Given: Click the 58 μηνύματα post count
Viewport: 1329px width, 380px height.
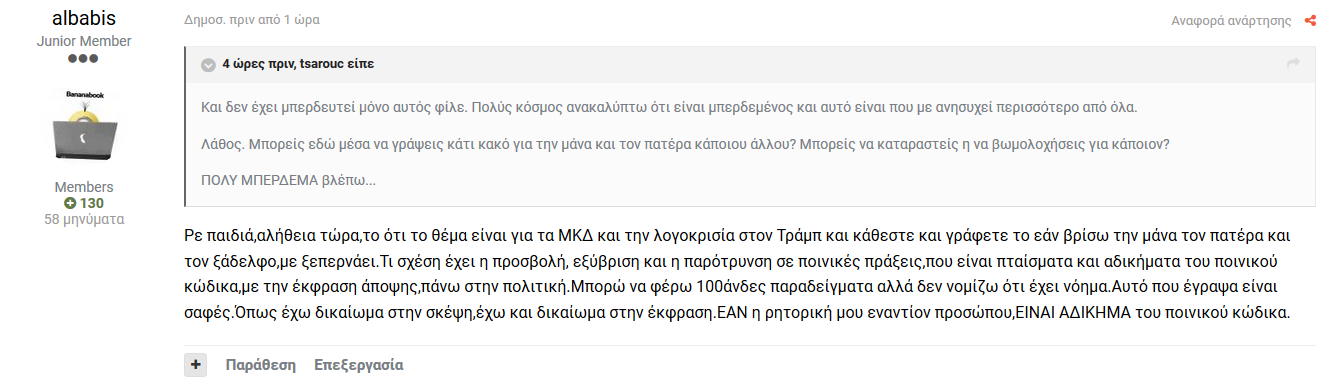Looking at the screenshot, I should click(84, 218).
